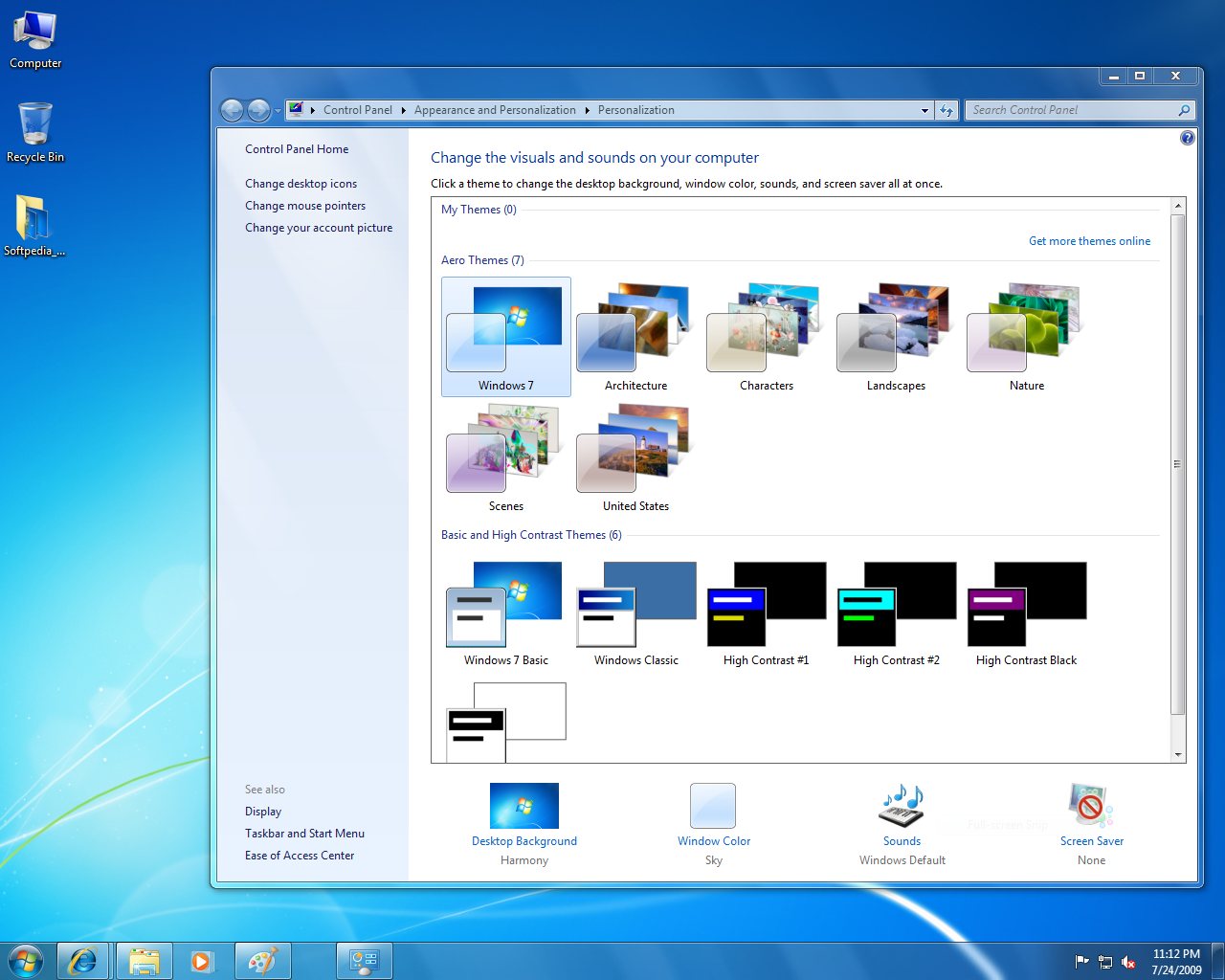Screen dimensions: 1225x980
Task: Open Ease of Access Center link
Action: [300, 856]
